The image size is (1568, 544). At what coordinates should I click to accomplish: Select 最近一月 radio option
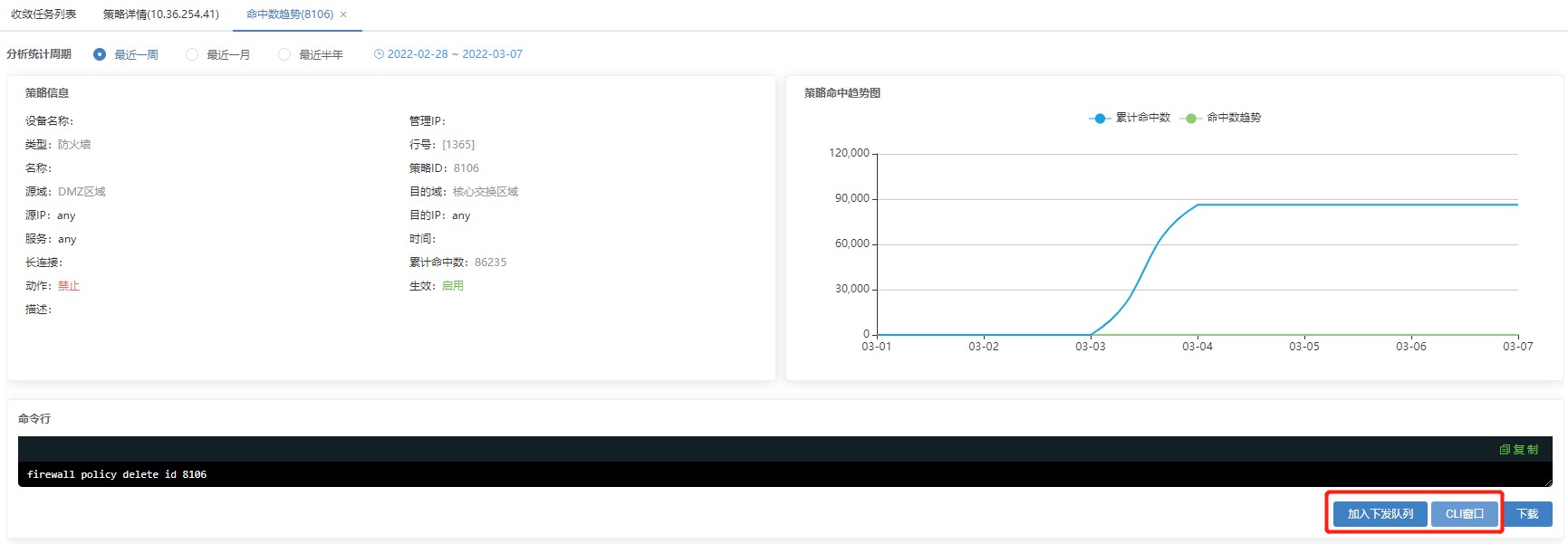point(192,54)
